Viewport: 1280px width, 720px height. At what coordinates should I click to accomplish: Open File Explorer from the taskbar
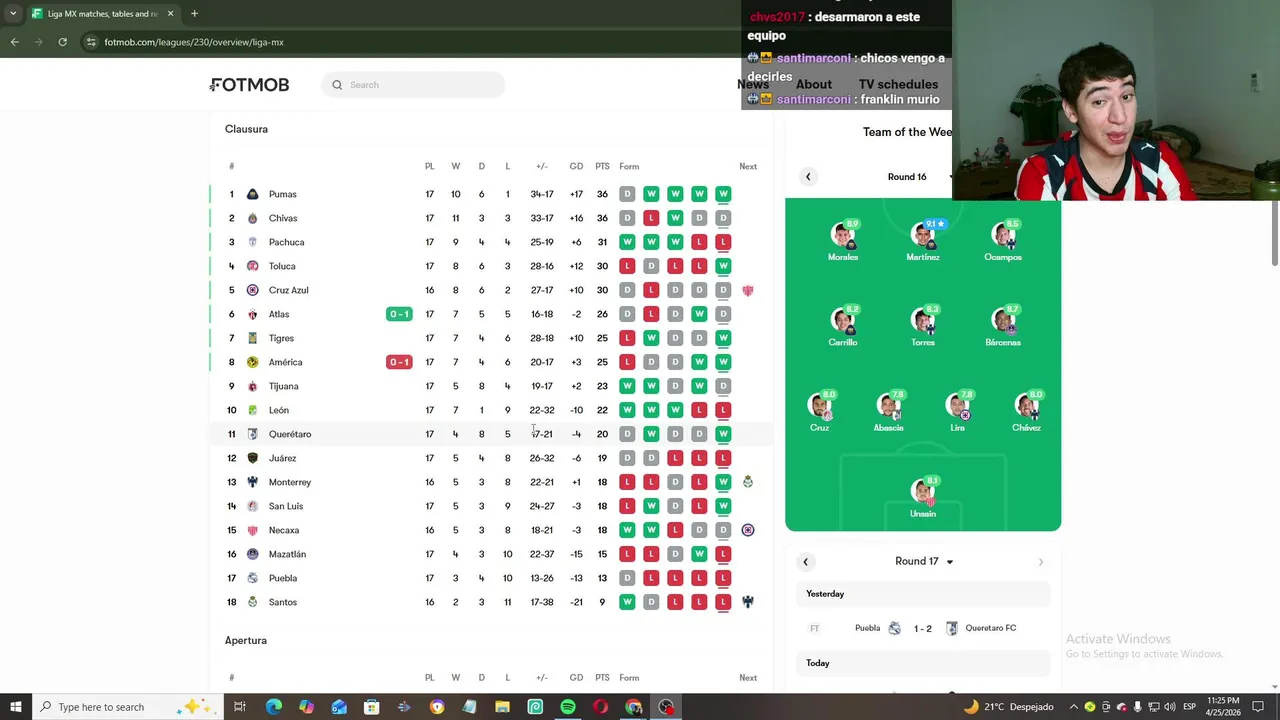coord(502,707)
